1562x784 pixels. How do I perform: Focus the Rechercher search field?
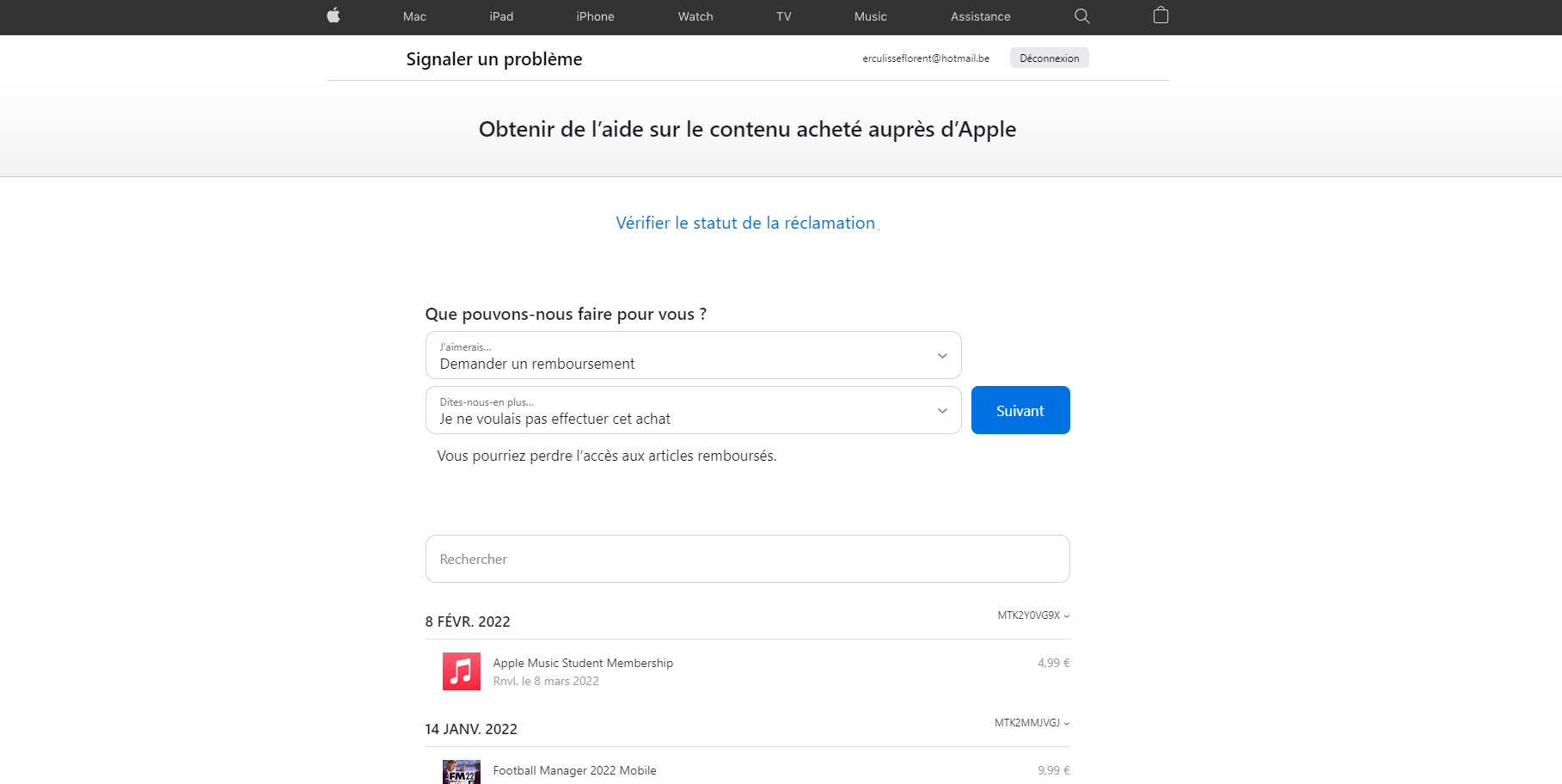pos(748,559)
